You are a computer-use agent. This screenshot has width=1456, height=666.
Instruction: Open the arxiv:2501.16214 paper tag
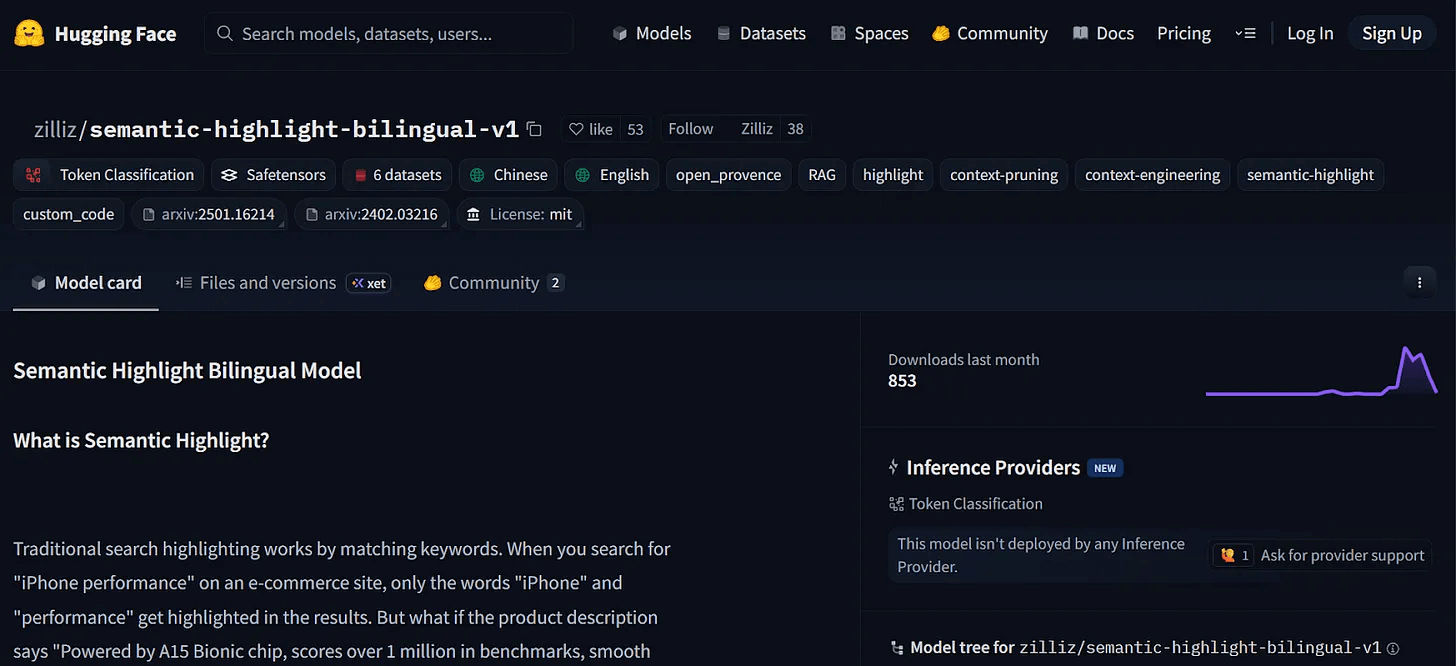(209, 214)
